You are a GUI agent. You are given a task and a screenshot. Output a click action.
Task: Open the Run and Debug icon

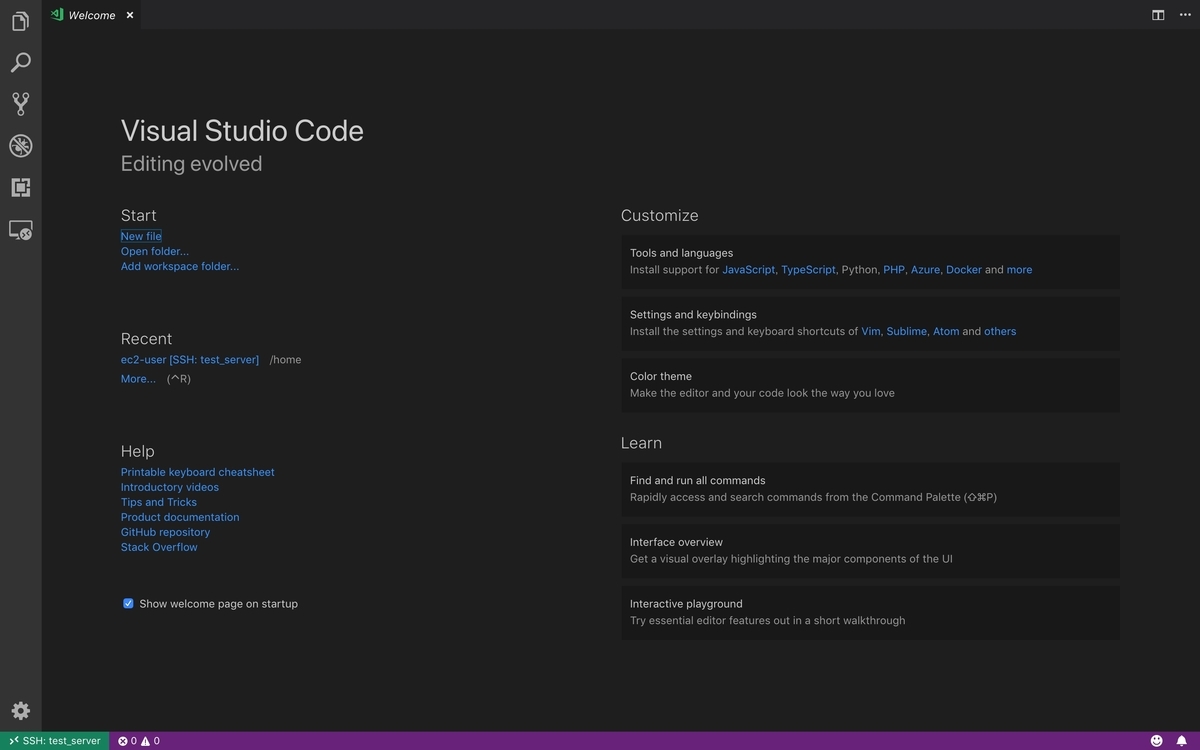point(20,145)
